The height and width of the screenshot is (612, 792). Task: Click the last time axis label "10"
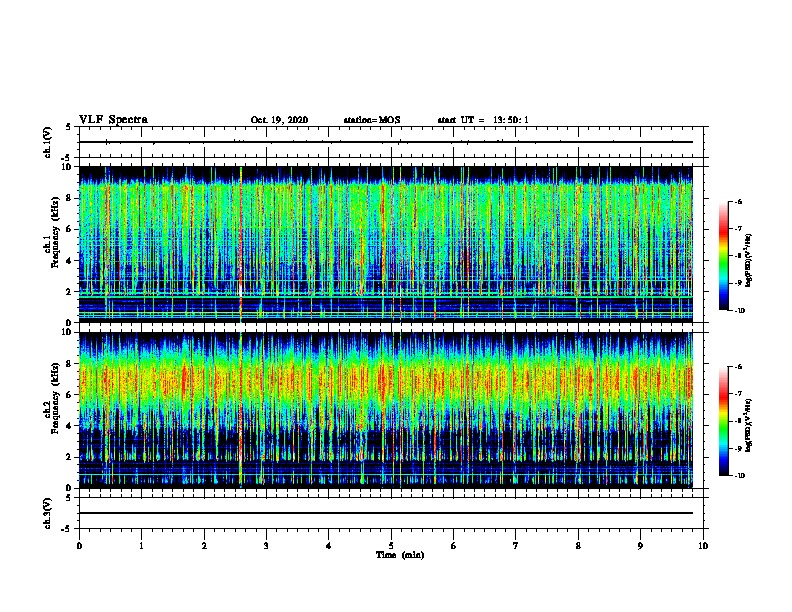(703, 546)
